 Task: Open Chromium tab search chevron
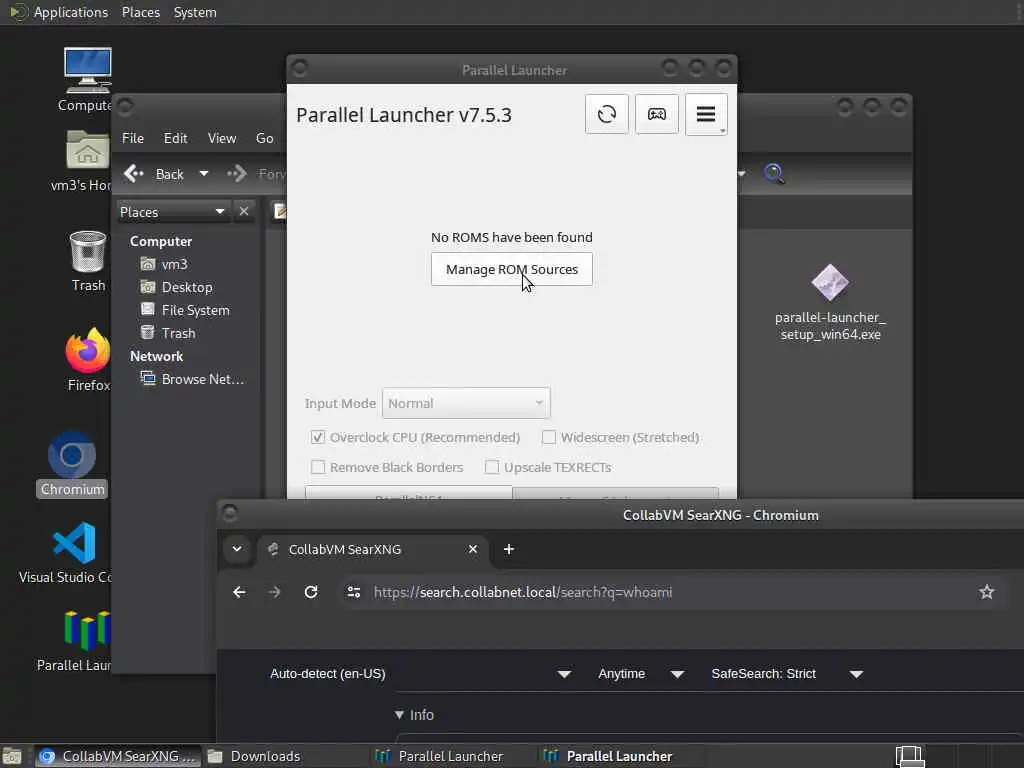click(x=237, y=549)
